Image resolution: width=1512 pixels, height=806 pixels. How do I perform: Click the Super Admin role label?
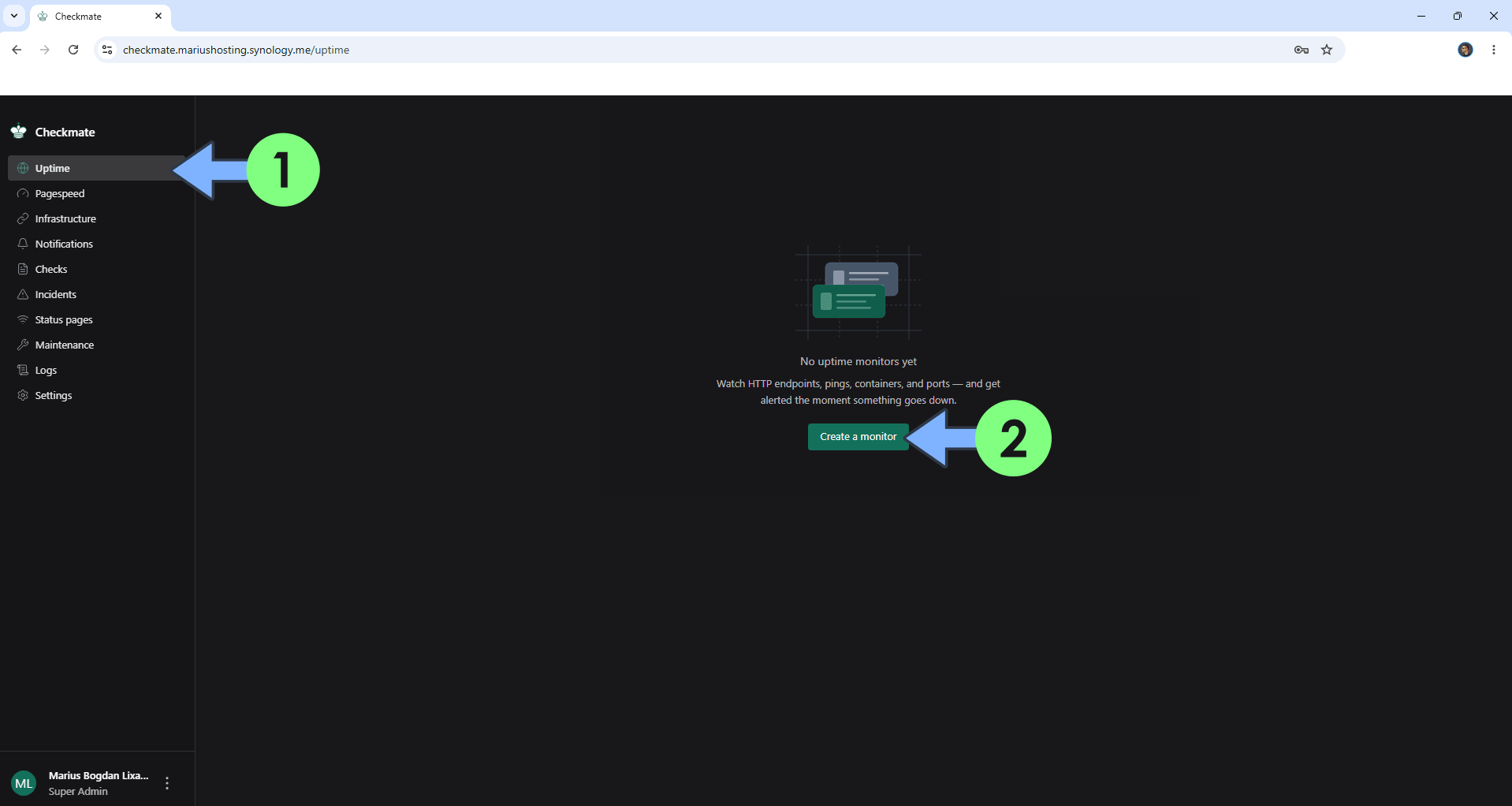coord(78,792)
